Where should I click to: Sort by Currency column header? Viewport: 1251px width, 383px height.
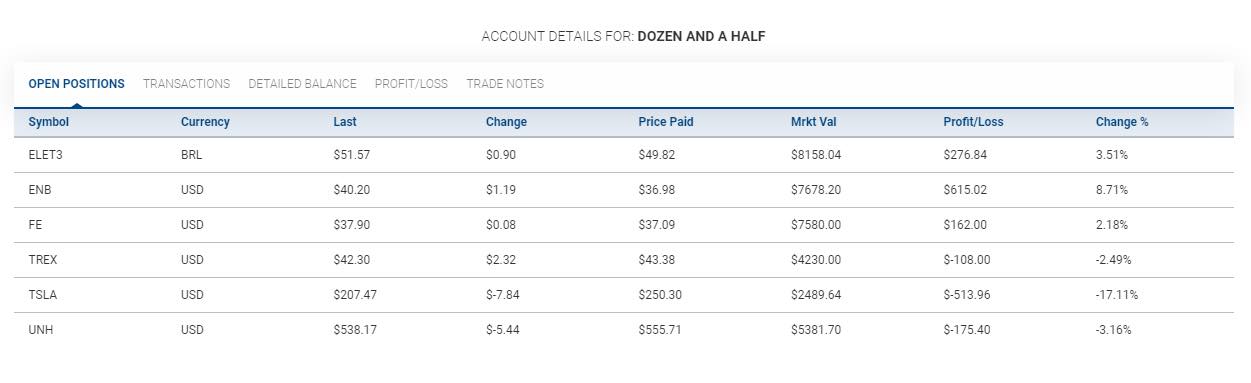(x=205, y=122)
